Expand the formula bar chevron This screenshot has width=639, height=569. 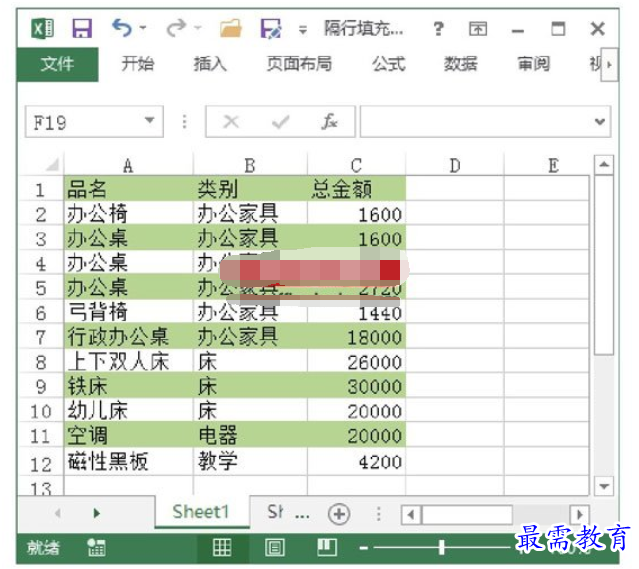[x=599, y=121]
